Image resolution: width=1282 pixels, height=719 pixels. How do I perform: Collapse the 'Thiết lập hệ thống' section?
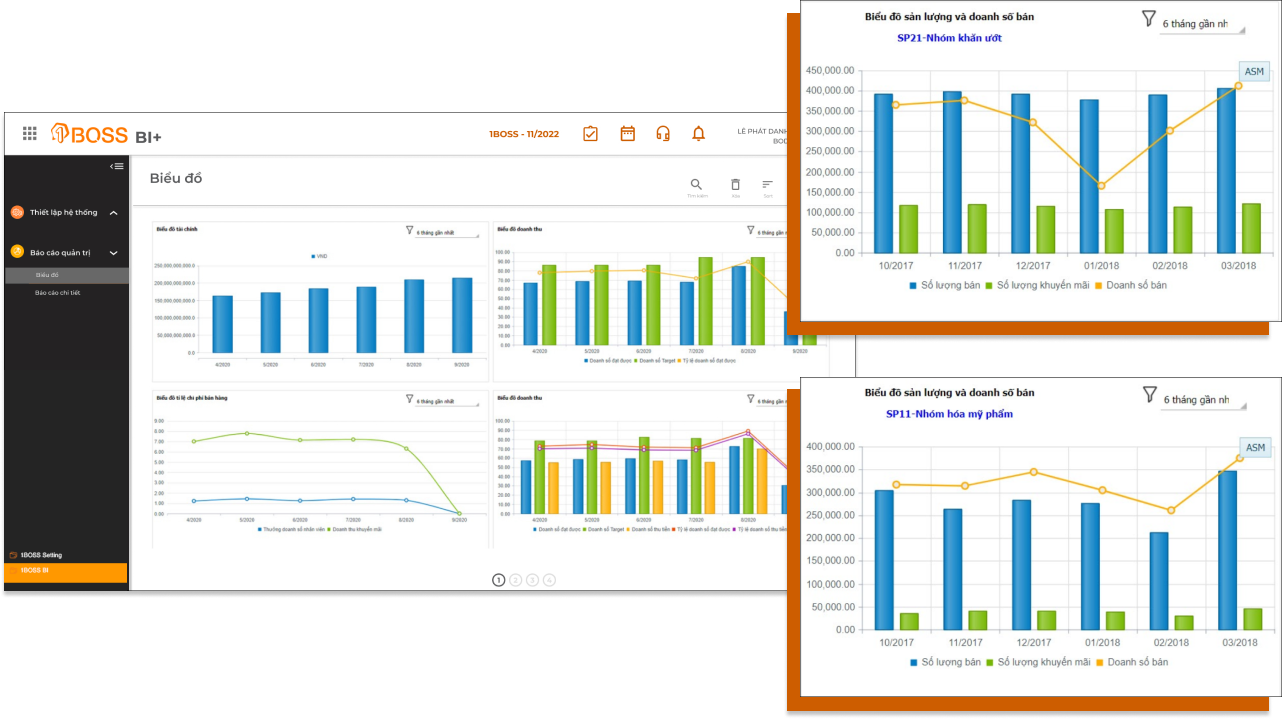[113, 213]
